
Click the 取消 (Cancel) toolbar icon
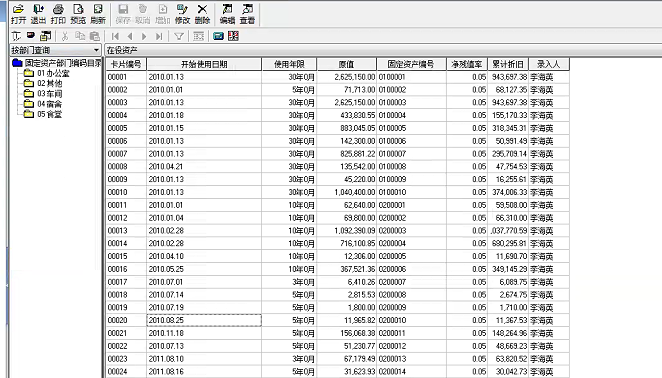(x=143, y=14)
